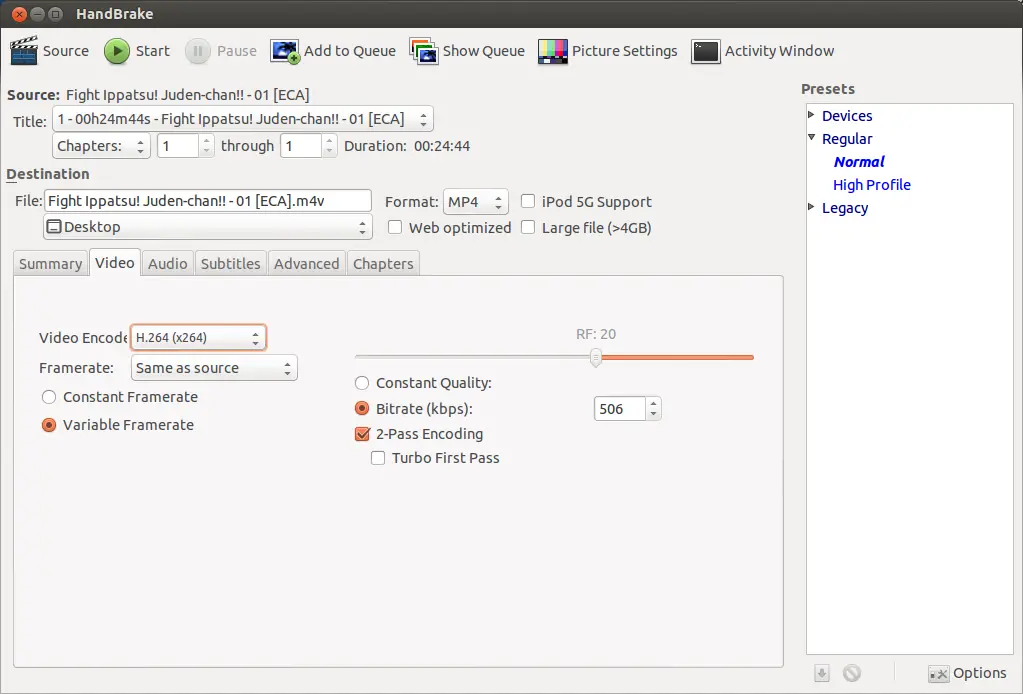Screen dimensions: 1023x694
Task: Click the save preset down-arrow icon
Action: (821, 672)
